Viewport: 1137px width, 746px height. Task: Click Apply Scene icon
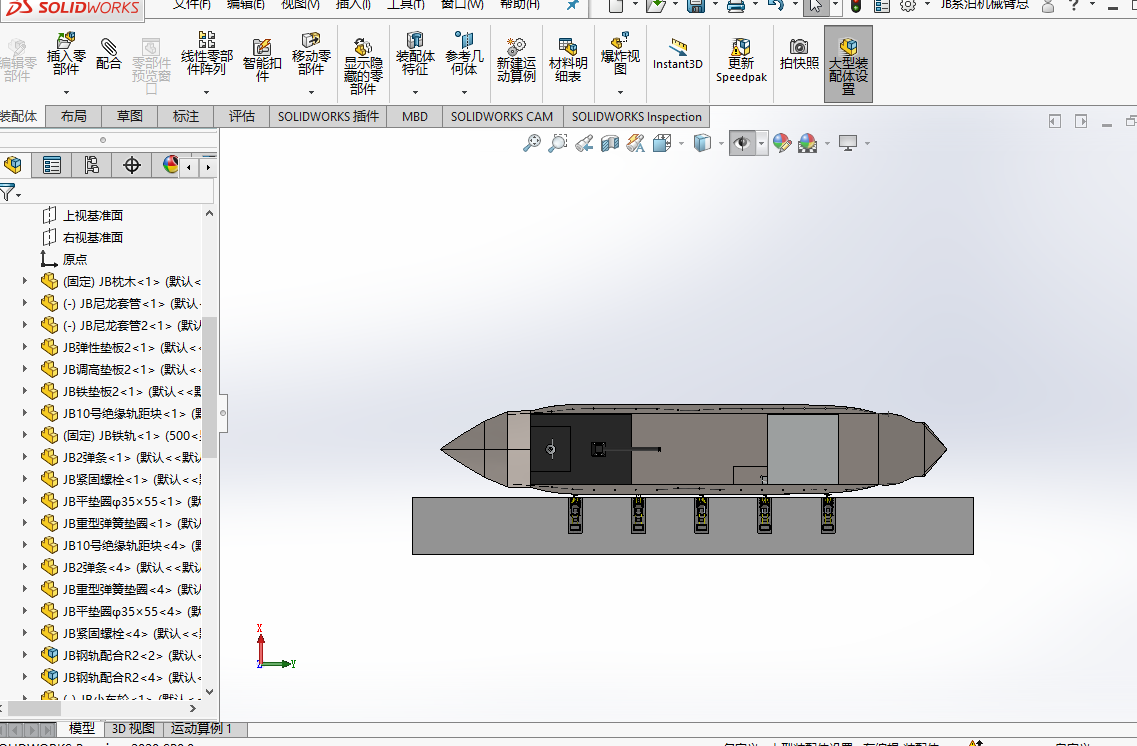(807, 143)
